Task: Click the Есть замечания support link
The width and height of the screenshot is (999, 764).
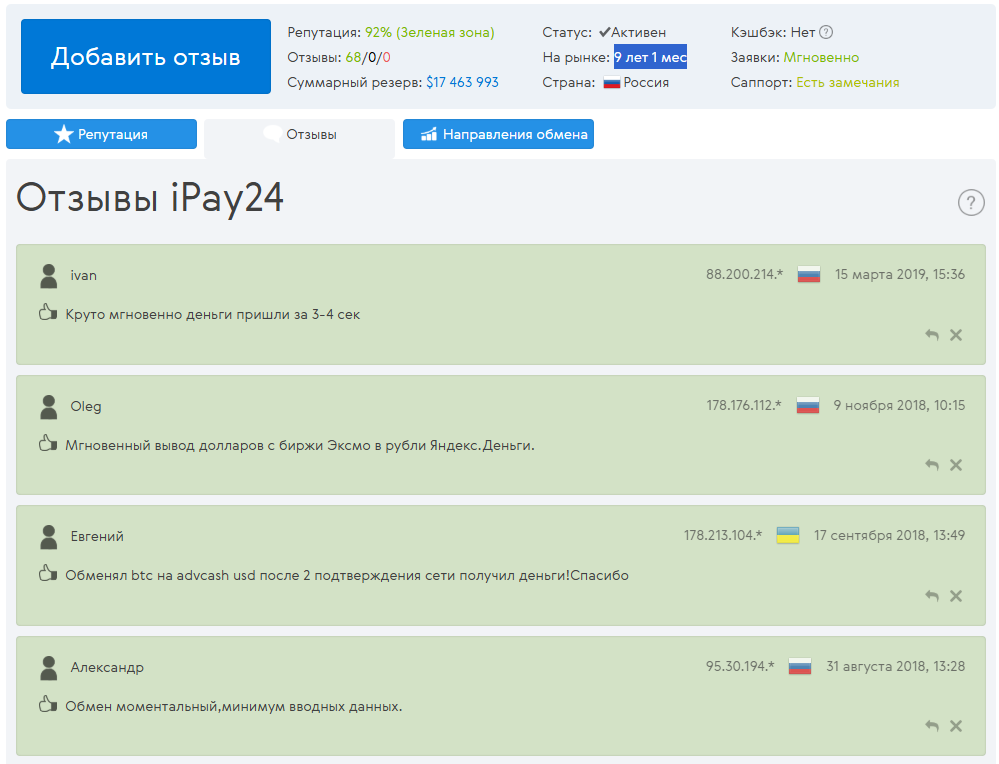Action: (847, 82)
